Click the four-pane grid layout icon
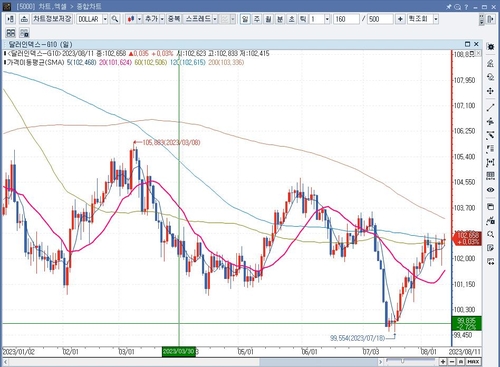The image size is (500, 367). pyautogui.click(x=11, y=33)
